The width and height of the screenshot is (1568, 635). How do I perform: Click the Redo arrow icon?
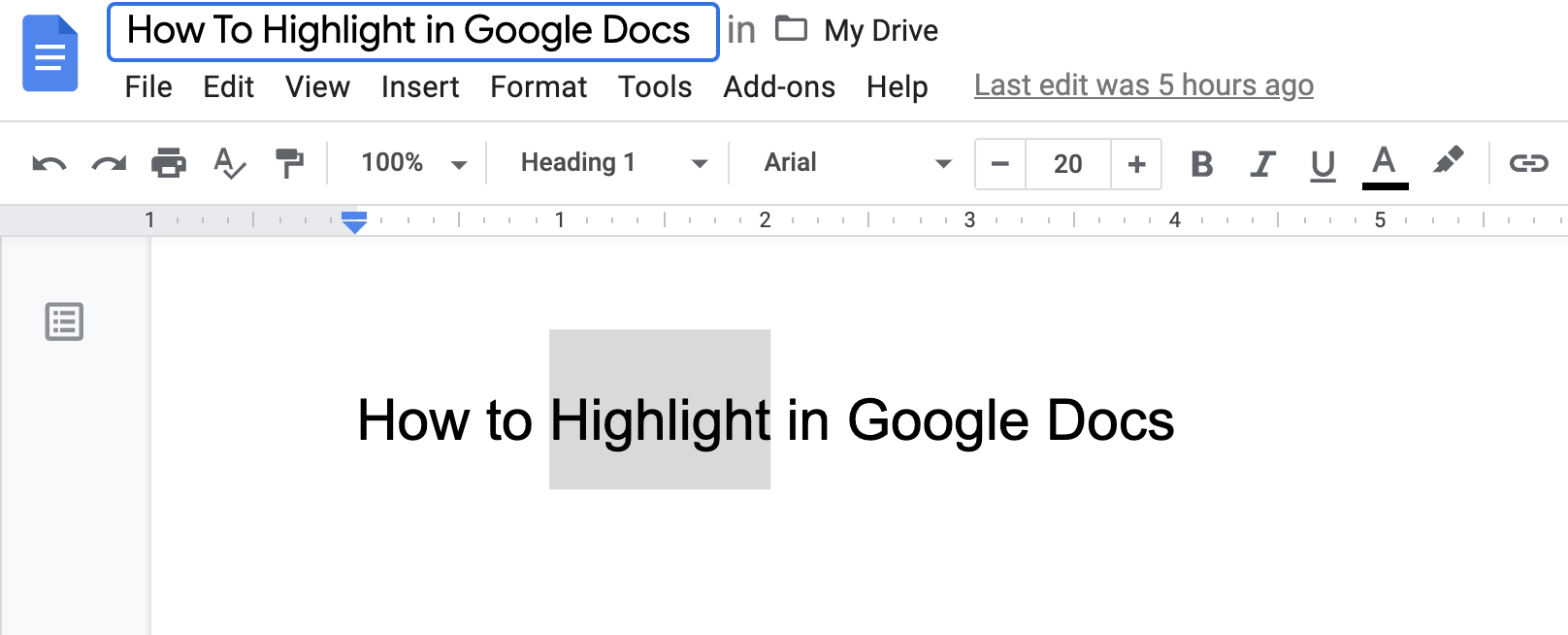click(109, 163)
